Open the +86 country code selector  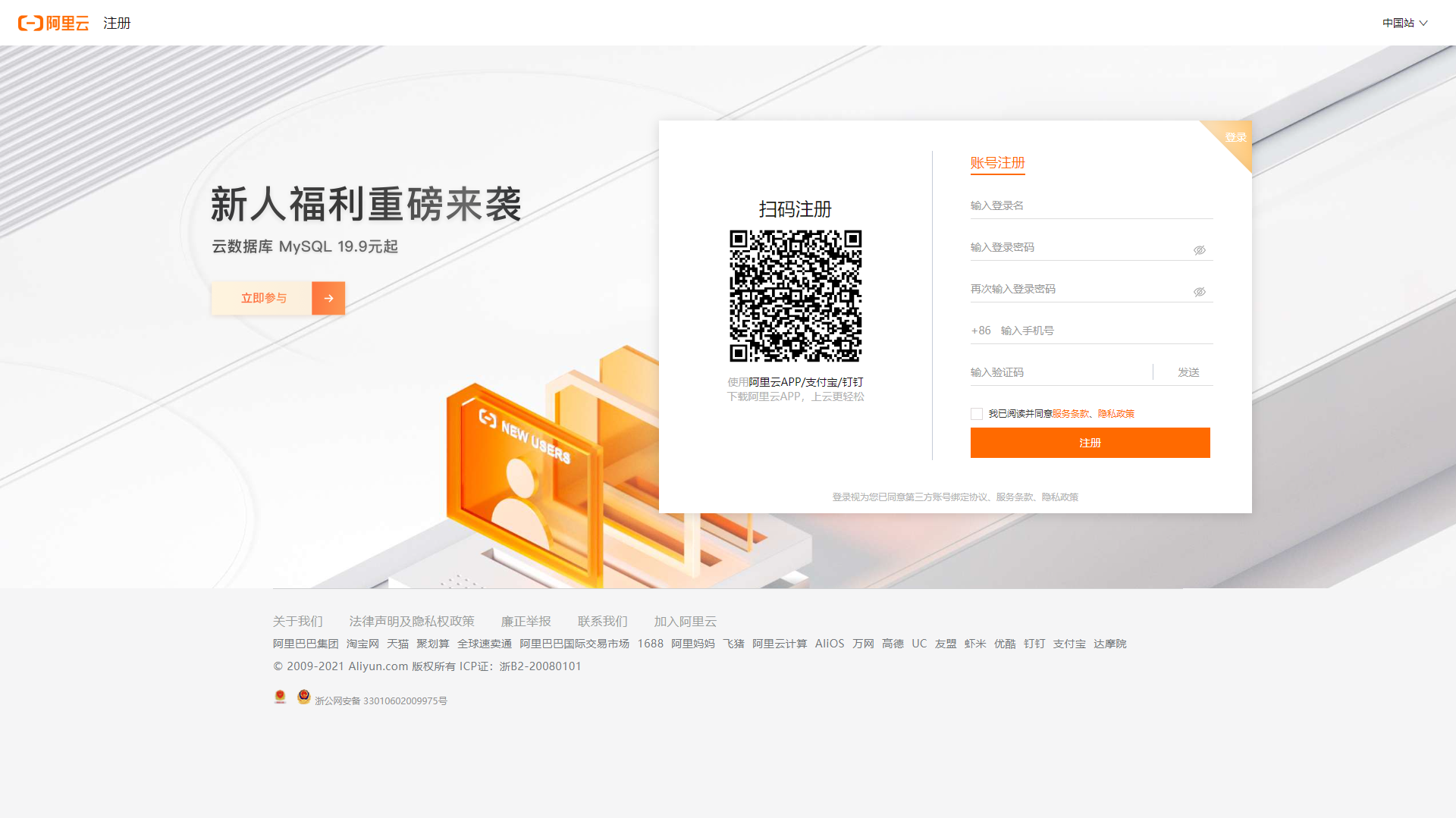[x=981, y=331]
